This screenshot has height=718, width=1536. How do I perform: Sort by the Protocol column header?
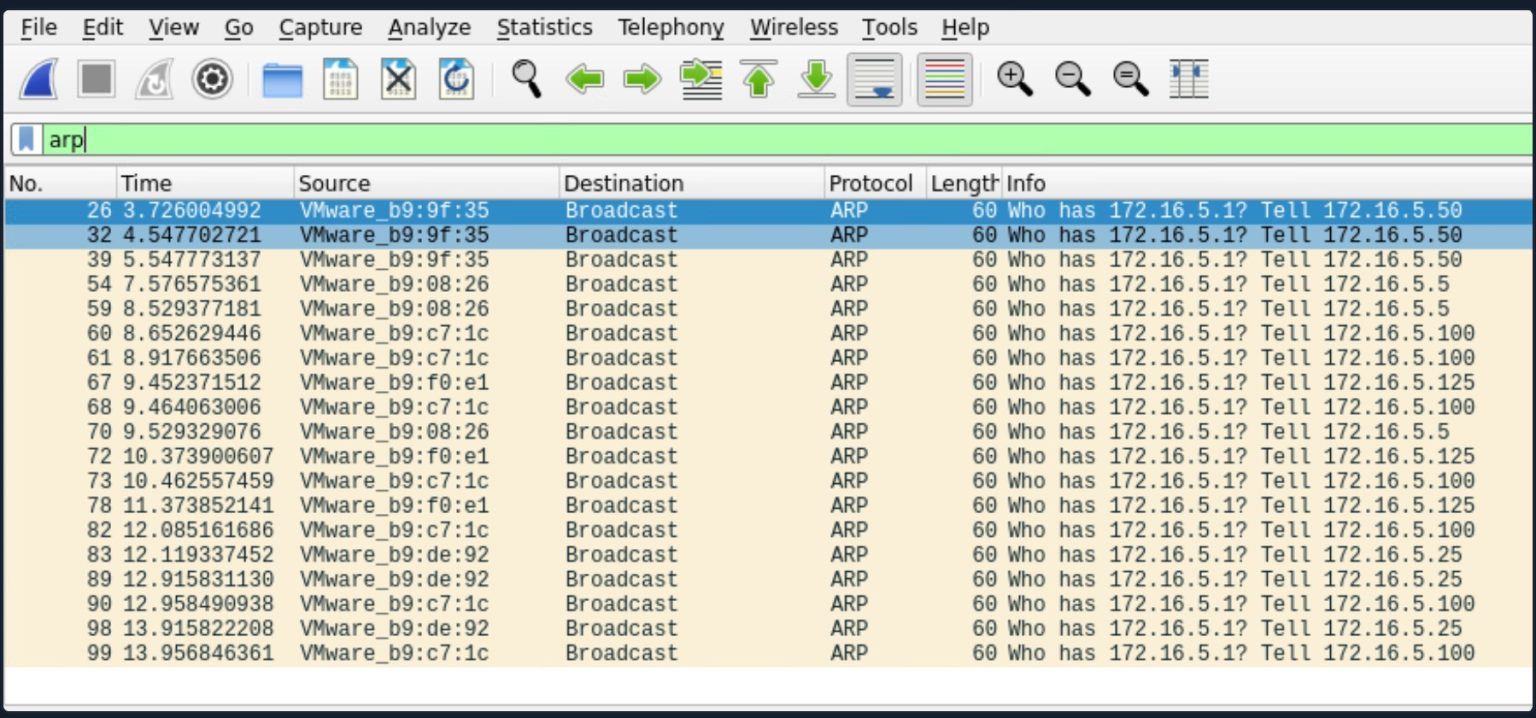(875, 183)
